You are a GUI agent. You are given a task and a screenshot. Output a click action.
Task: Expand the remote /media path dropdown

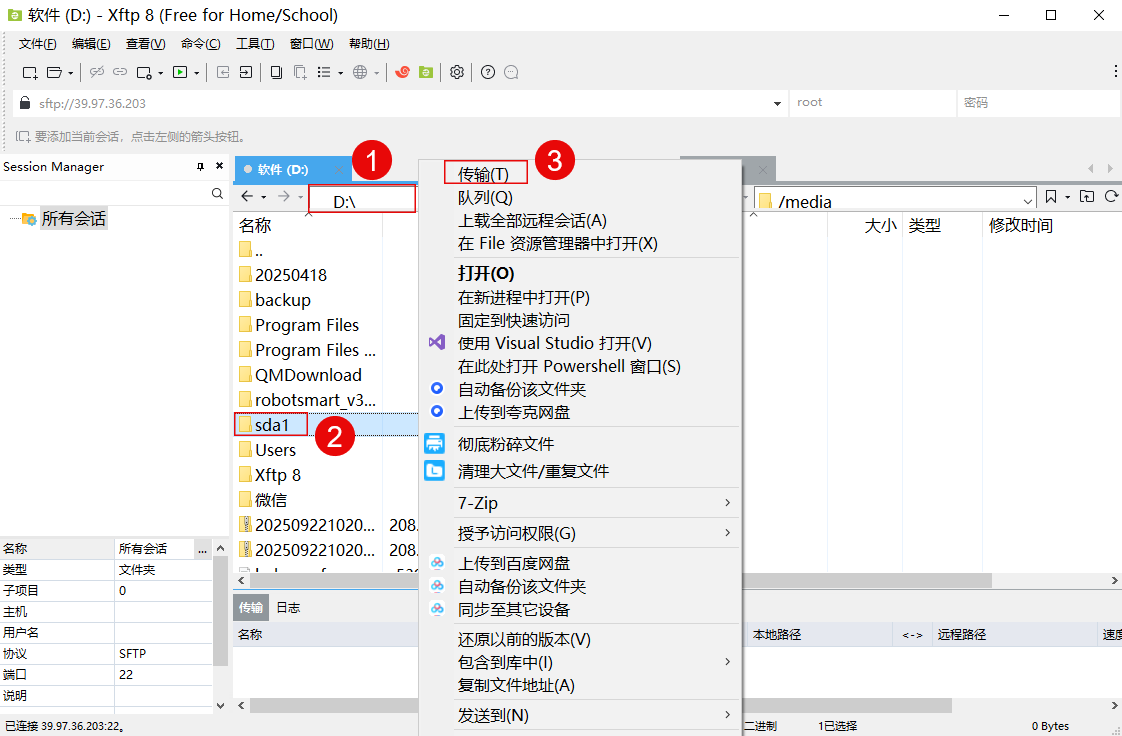1027,201
